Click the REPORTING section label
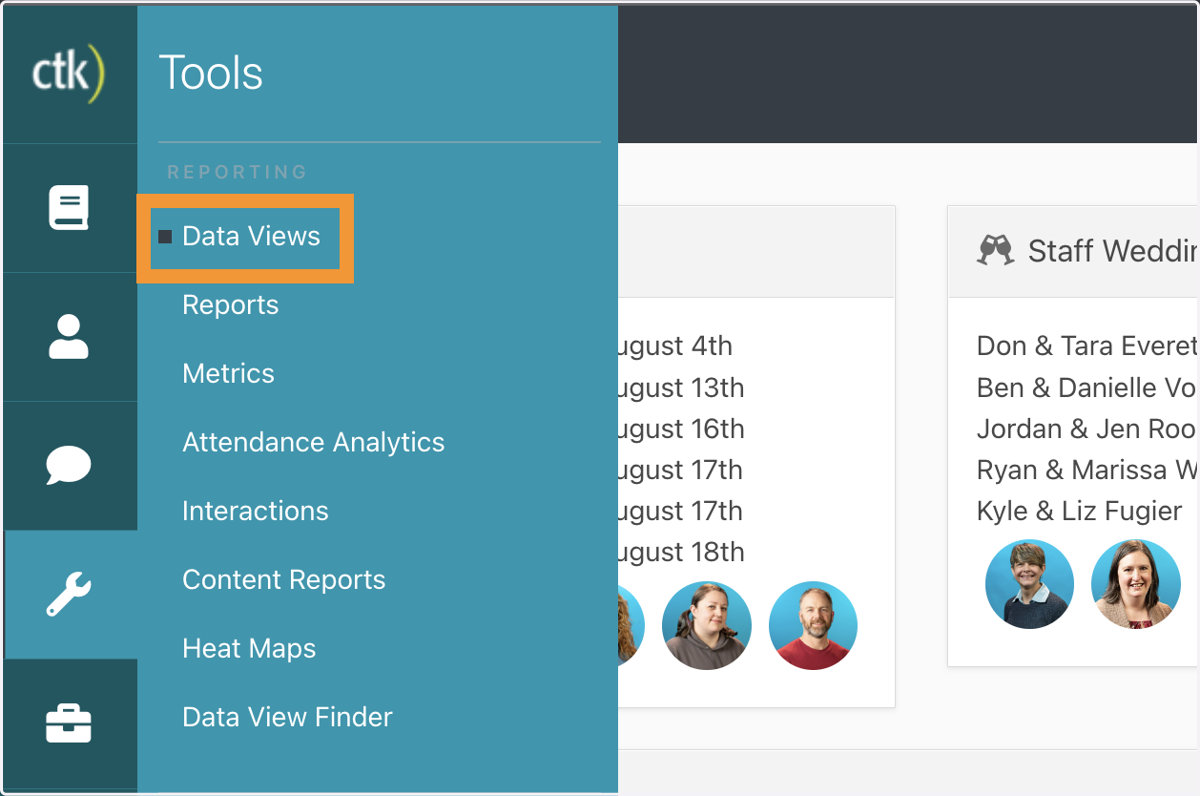 (237, 172)
